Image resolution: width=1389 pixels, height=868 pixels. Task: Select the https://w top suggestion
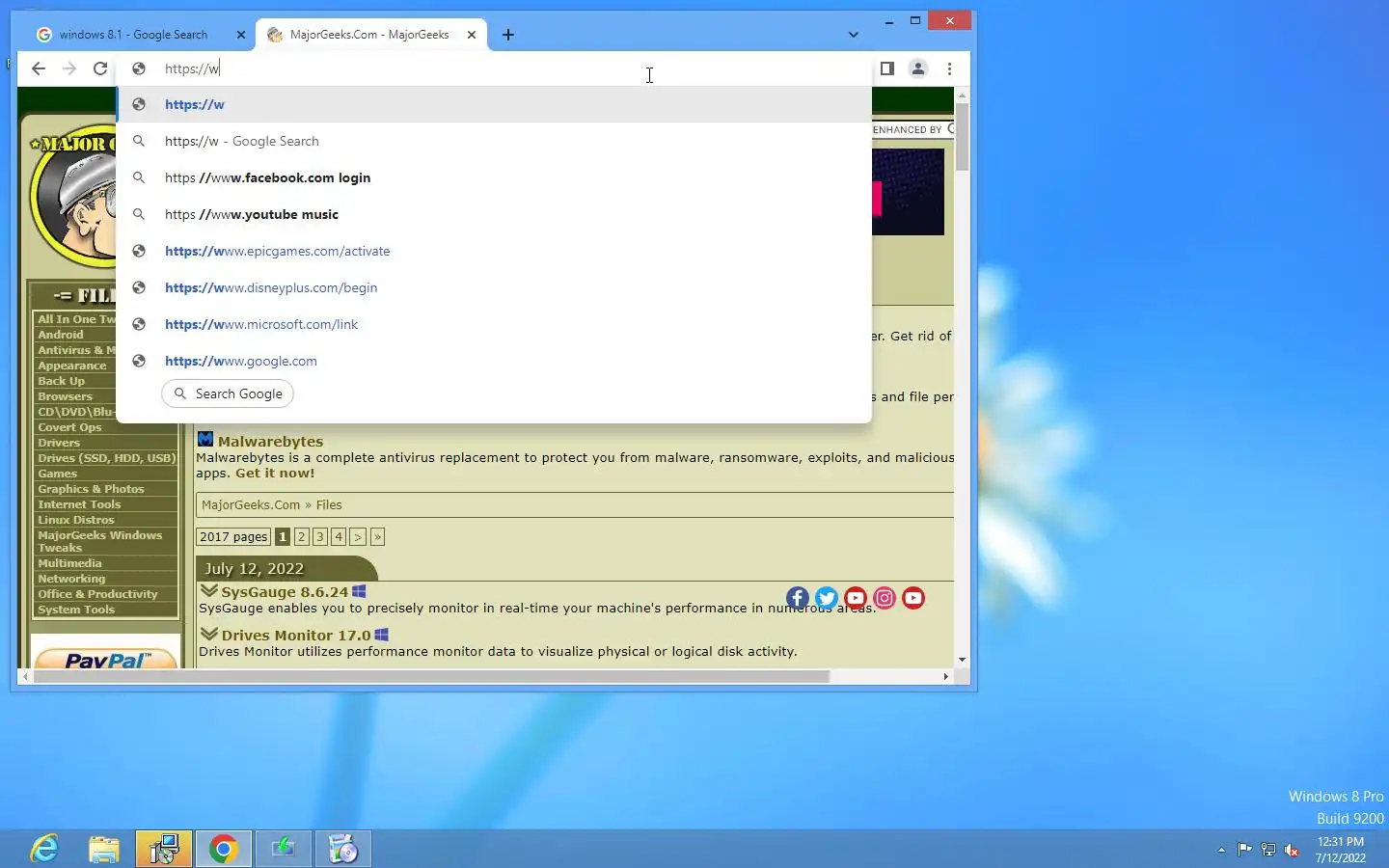tap(494, 104)
